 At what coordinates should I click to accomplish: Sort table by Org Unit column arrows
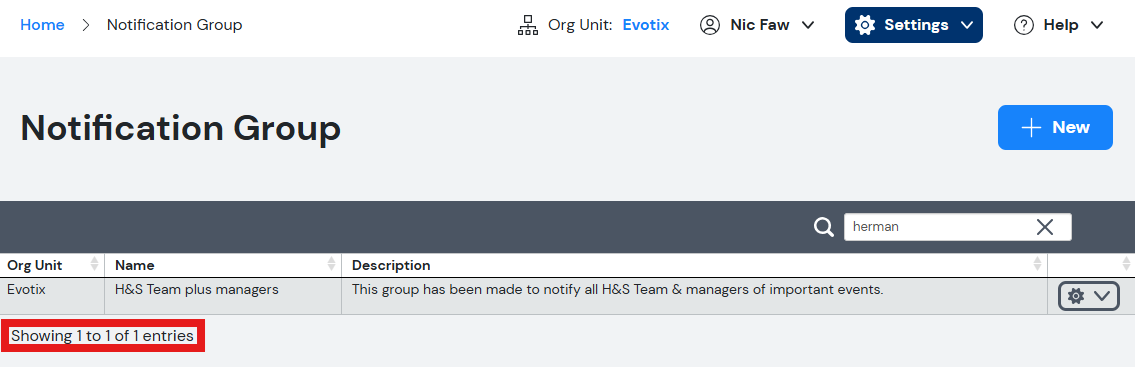(x=94, y=264)
